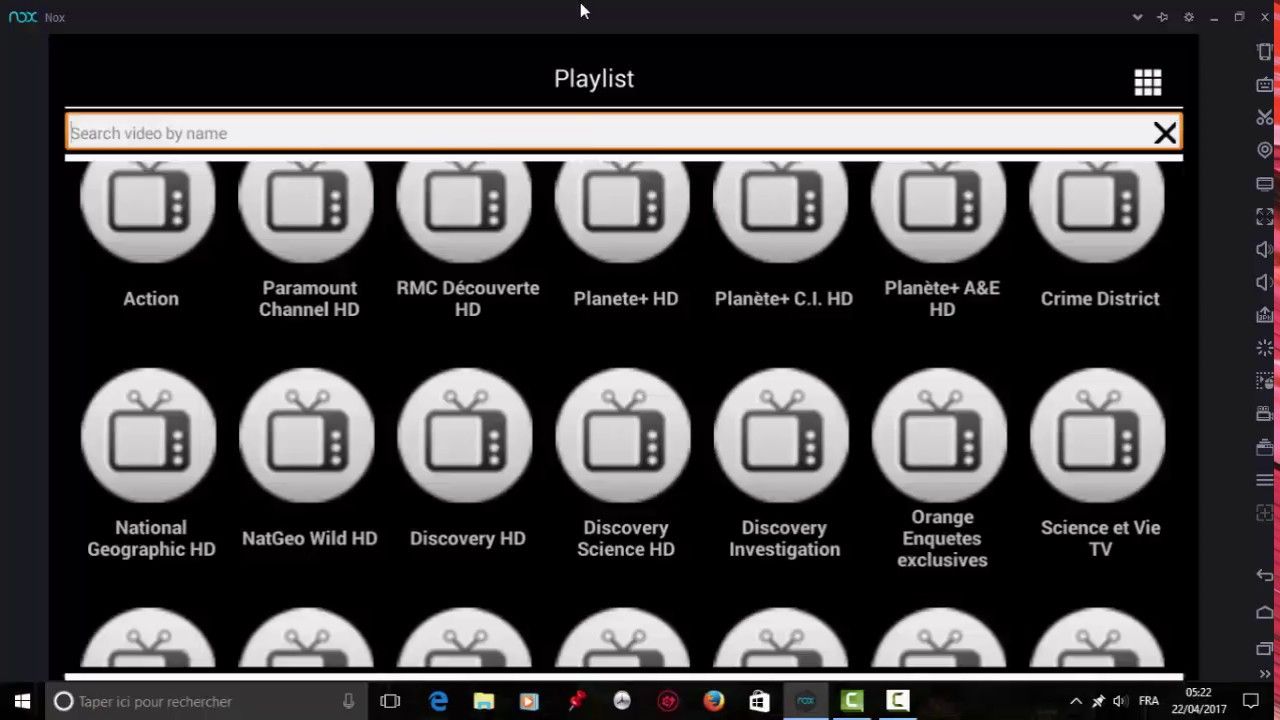Image resolution: width=1280 pixels, height=720 pixels.
Task: Play the NatGeo Wild HD channel
Action: 309,460
